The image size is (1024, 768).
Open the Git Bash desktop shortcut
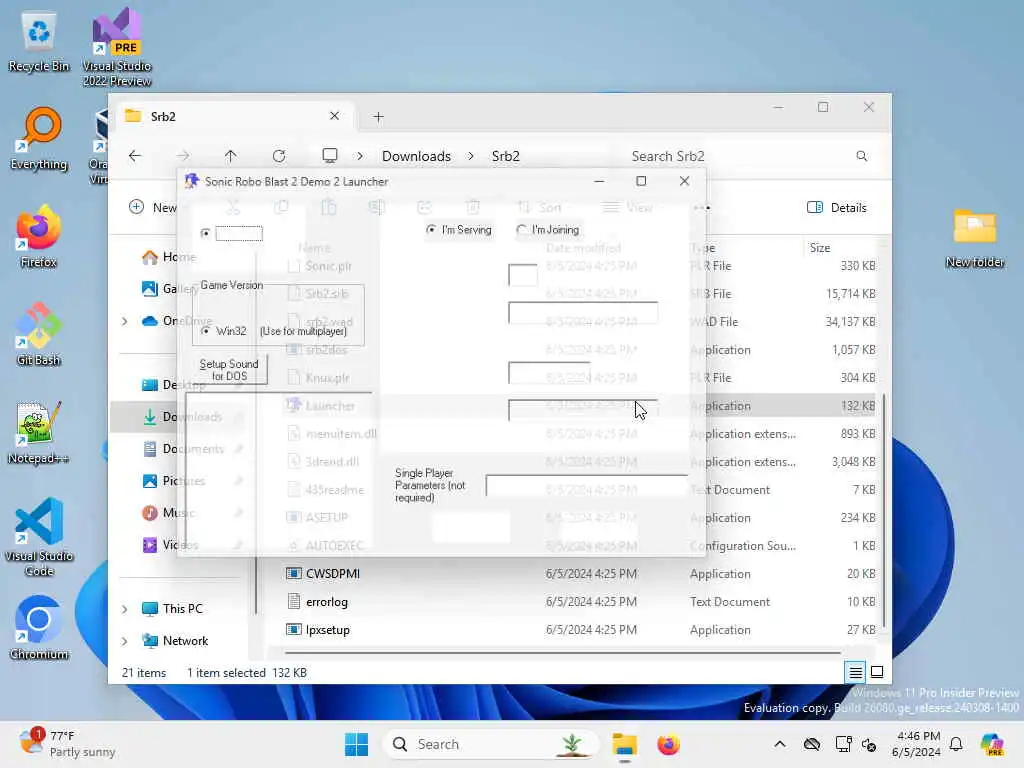[39, 335]
